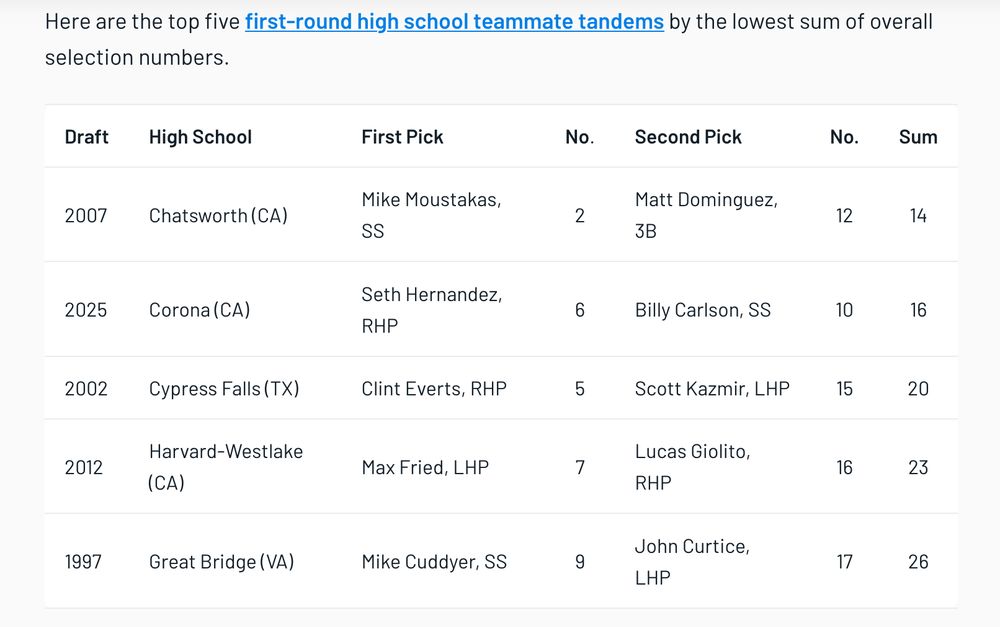Click on Max Fried, LHP cell

[x=425, y=467]
